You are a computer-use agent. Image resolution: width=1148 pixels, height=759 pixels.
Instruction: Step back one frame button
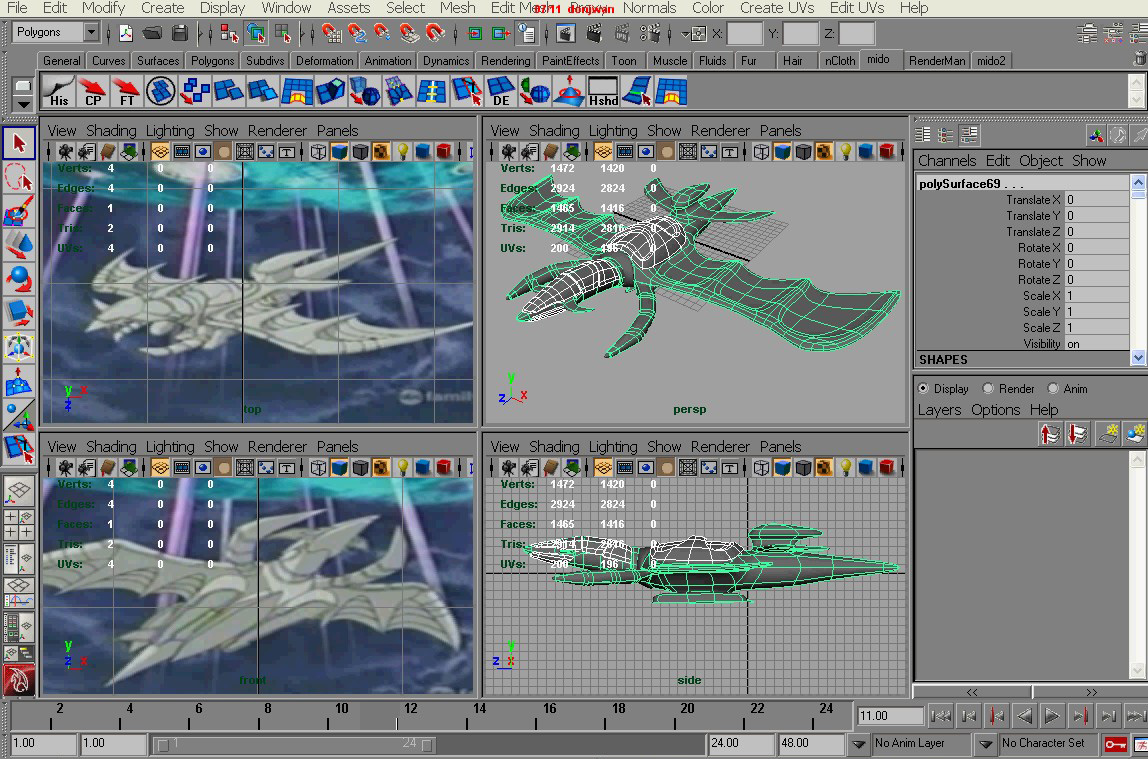click(969, 716)
